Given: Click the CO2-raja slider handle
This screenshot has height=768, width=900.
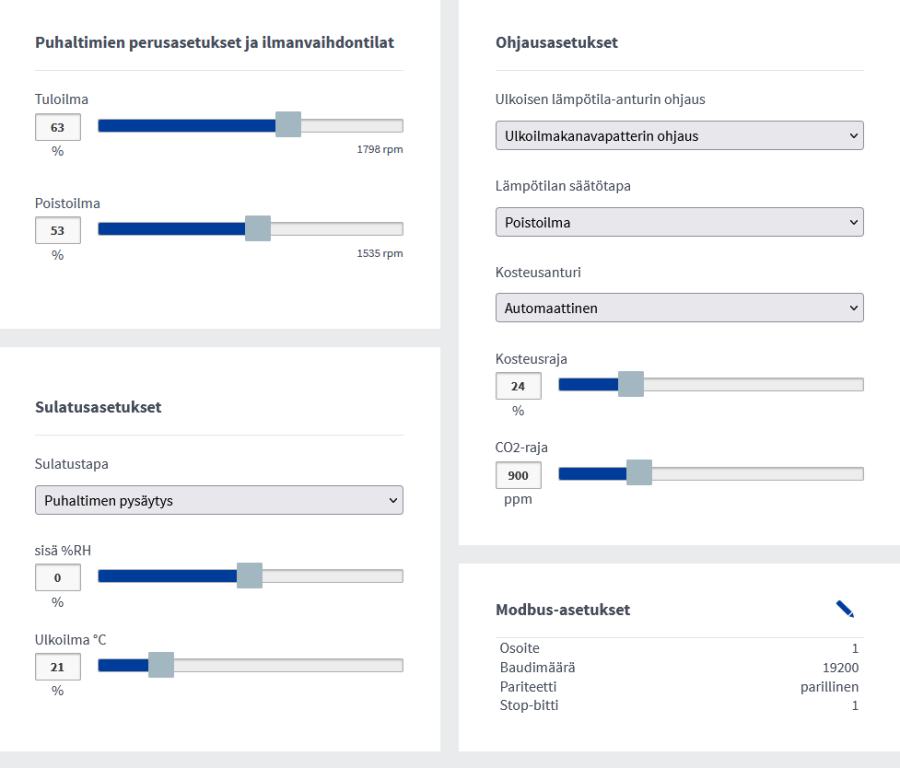Looking at the screenshot, I should coord(639,473).
